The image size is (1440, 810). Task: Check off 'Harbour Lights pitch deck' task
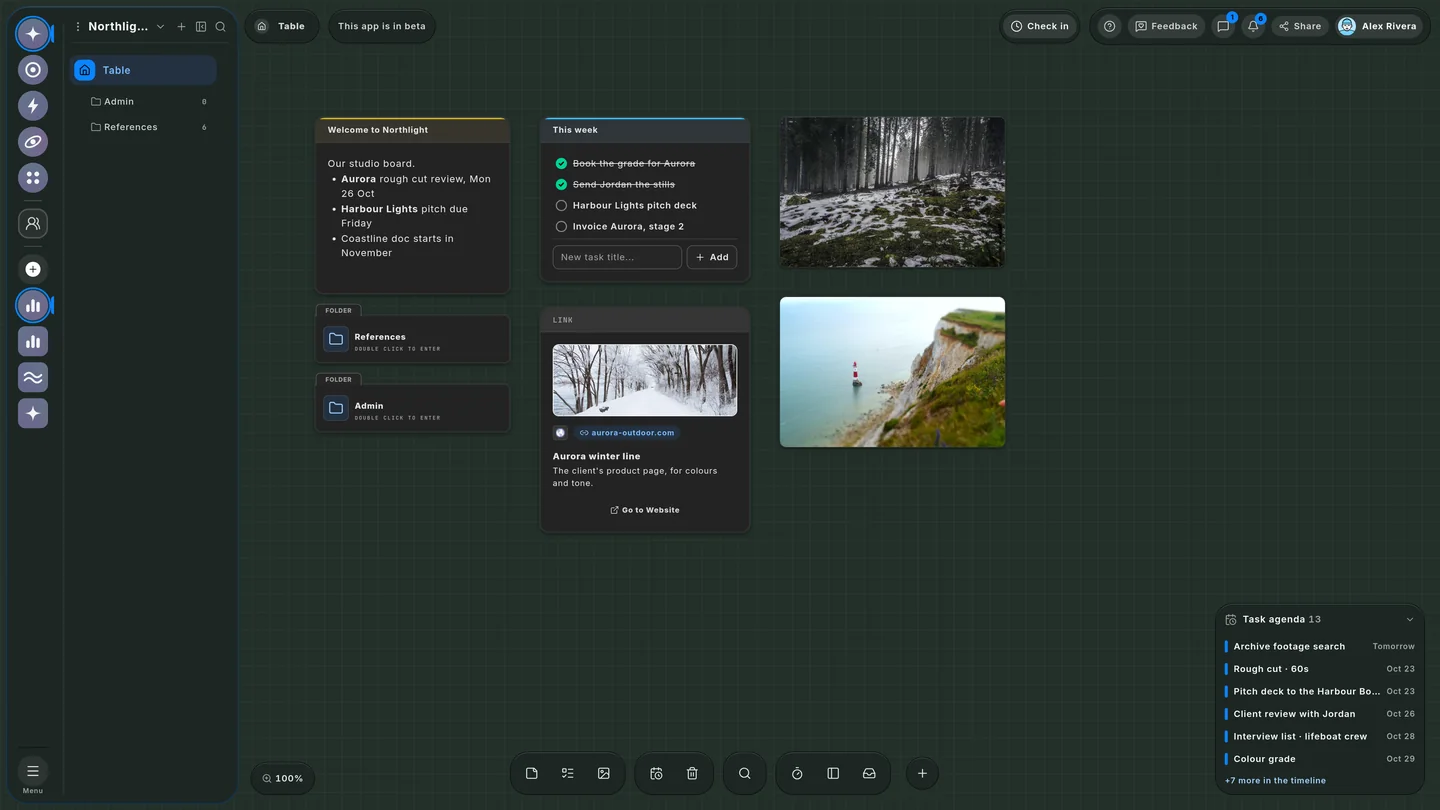pyautogui.click(x=561, y=205)
